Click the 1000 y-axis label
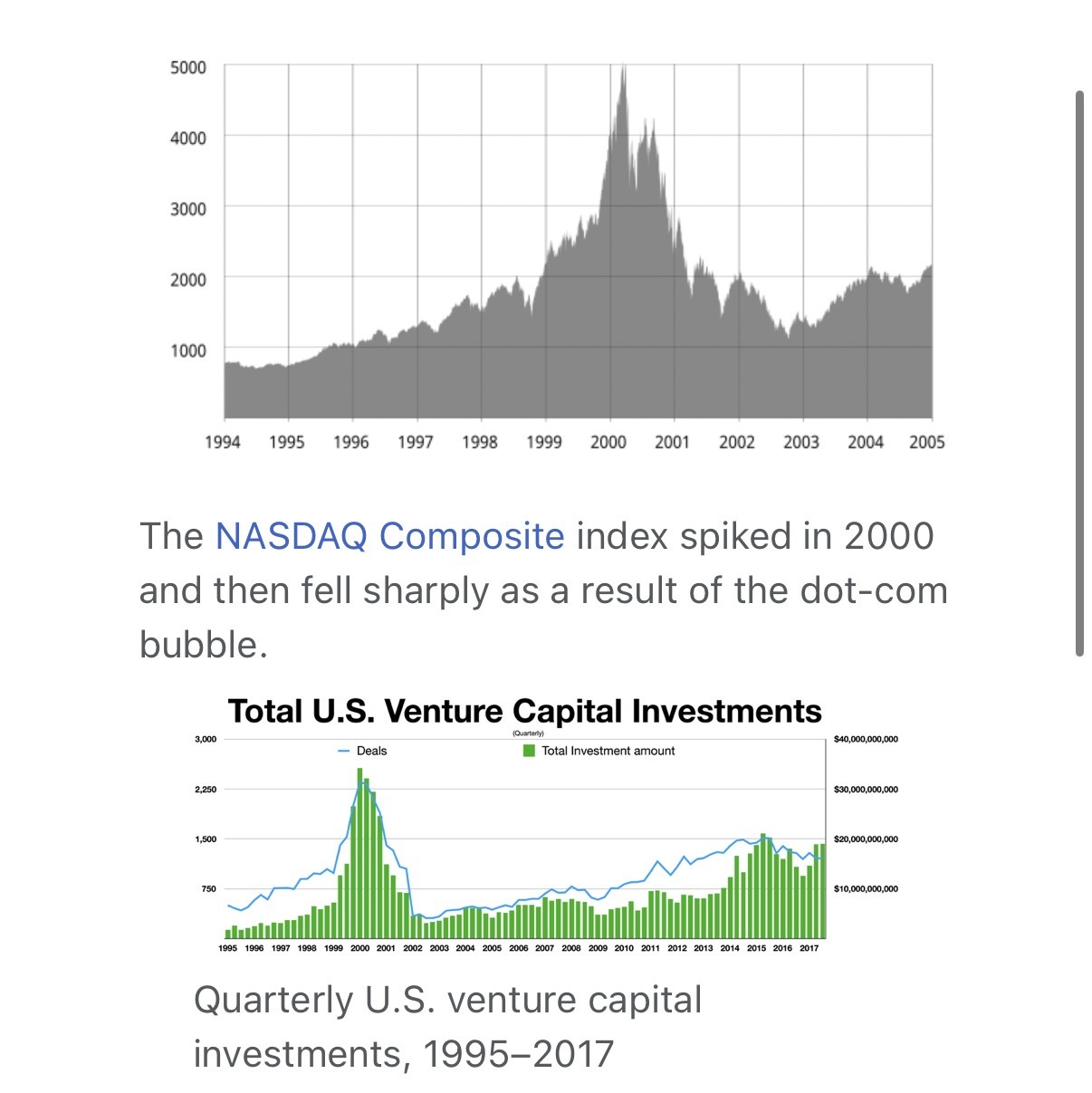 pyautogui.click(x=188, y=350)
